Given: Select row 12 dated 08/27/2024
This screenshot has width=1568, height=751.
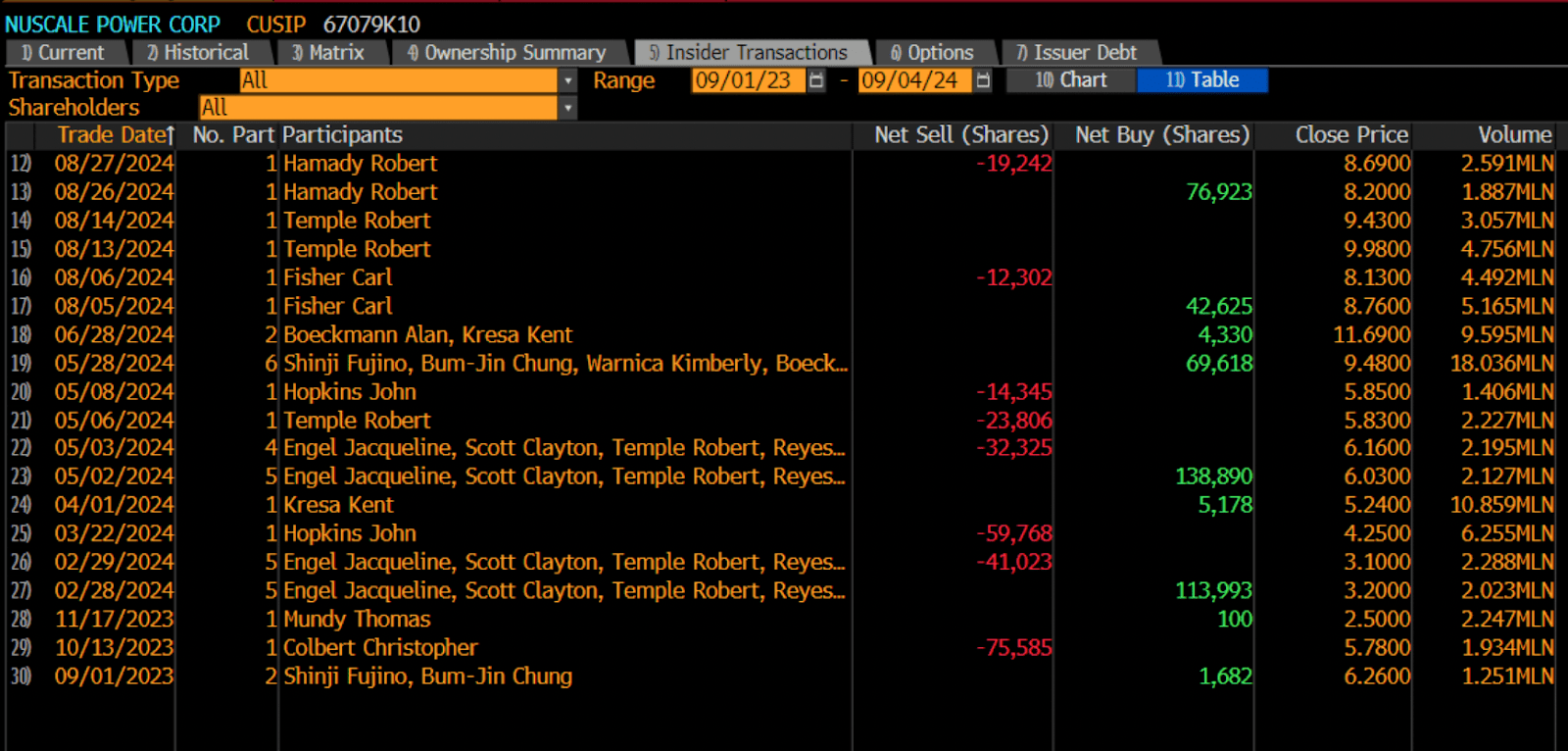Looking at the screenshot, I should pos(780,164).
